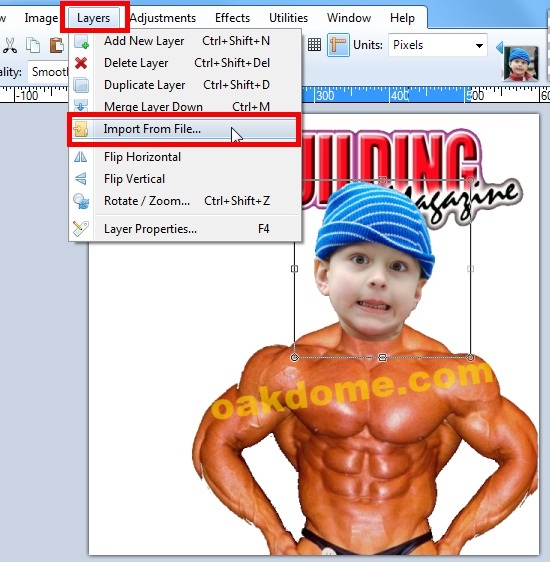Open the Effects menu

(x=232, y=18)
